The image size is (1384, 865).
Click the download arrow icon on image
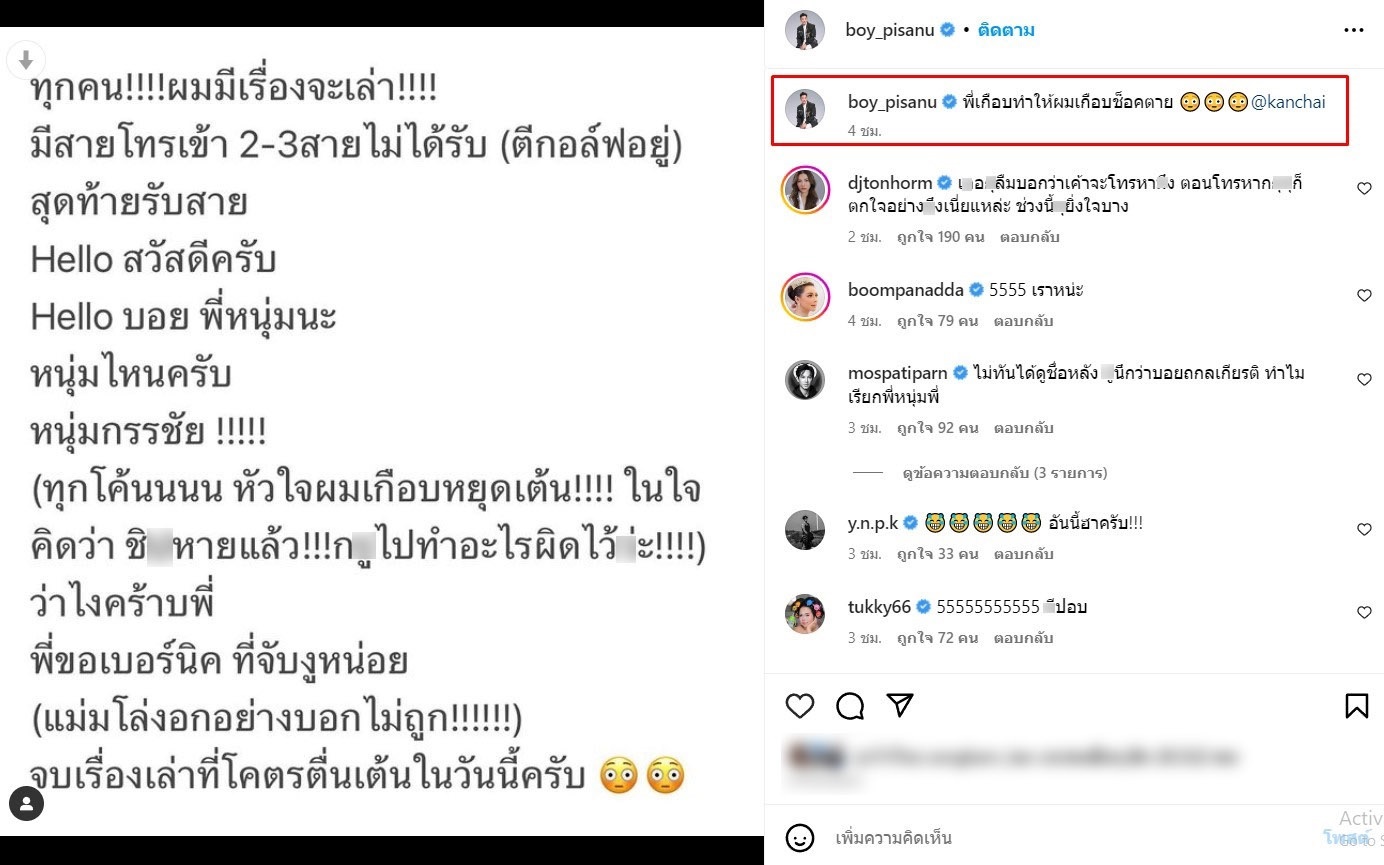pos(27,60)
